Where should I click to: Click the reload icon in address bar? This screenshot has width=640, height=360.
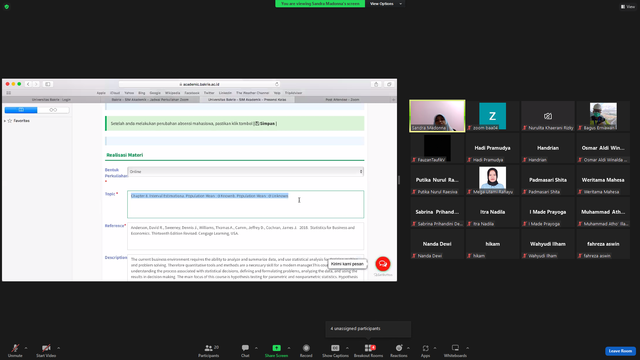tap(277, 84)
